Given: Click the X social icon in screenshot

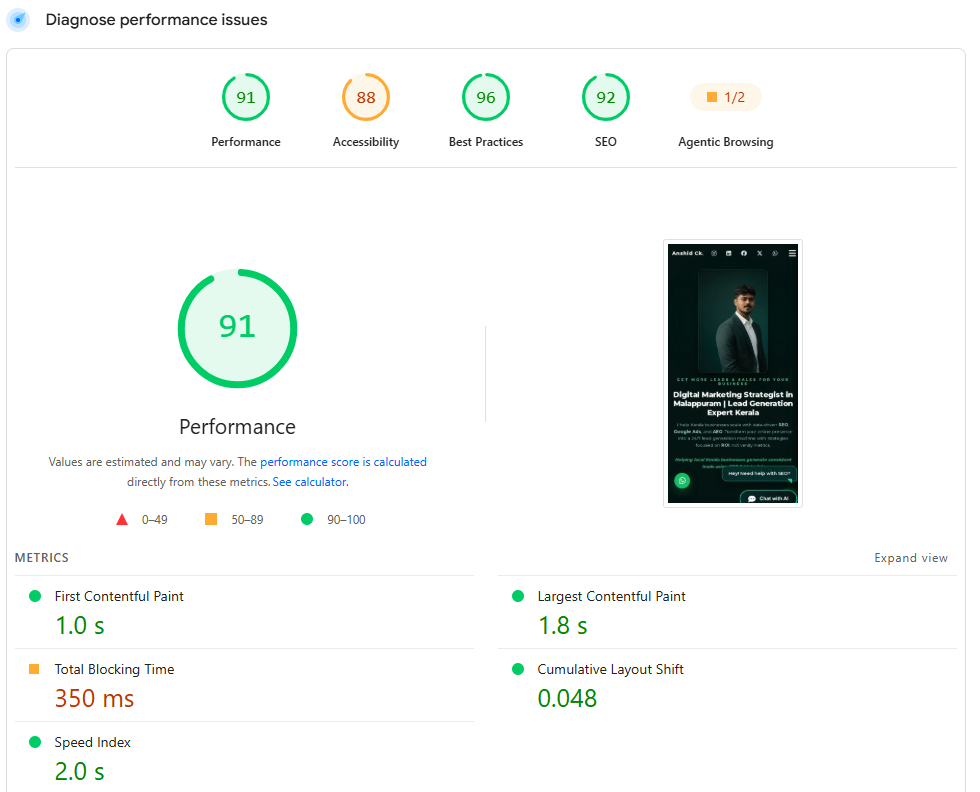Looking at the screenshot, I should pyautogui.click(x=759, y=253).
